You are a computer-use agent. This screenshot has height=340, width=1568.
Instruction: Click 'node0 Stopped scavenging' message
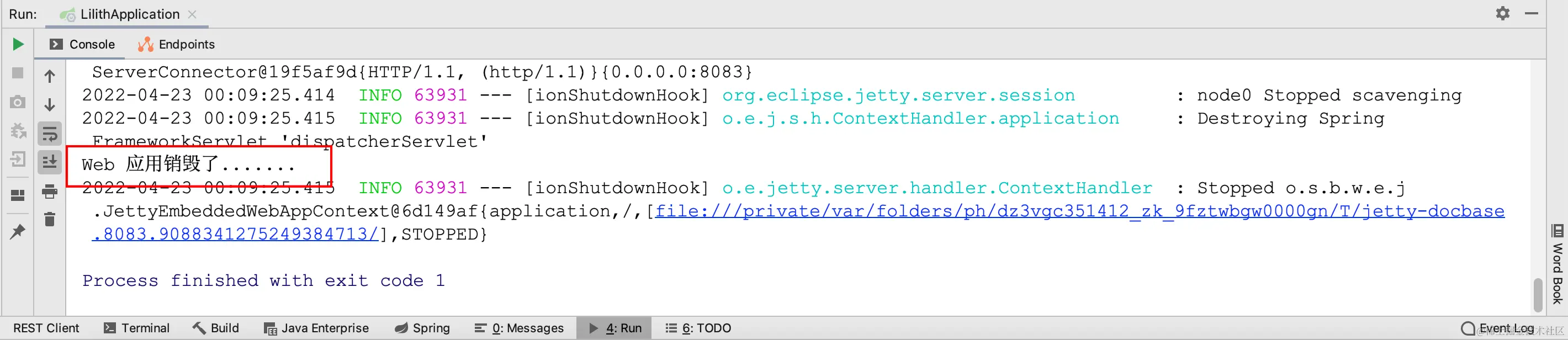[1329, 95]
